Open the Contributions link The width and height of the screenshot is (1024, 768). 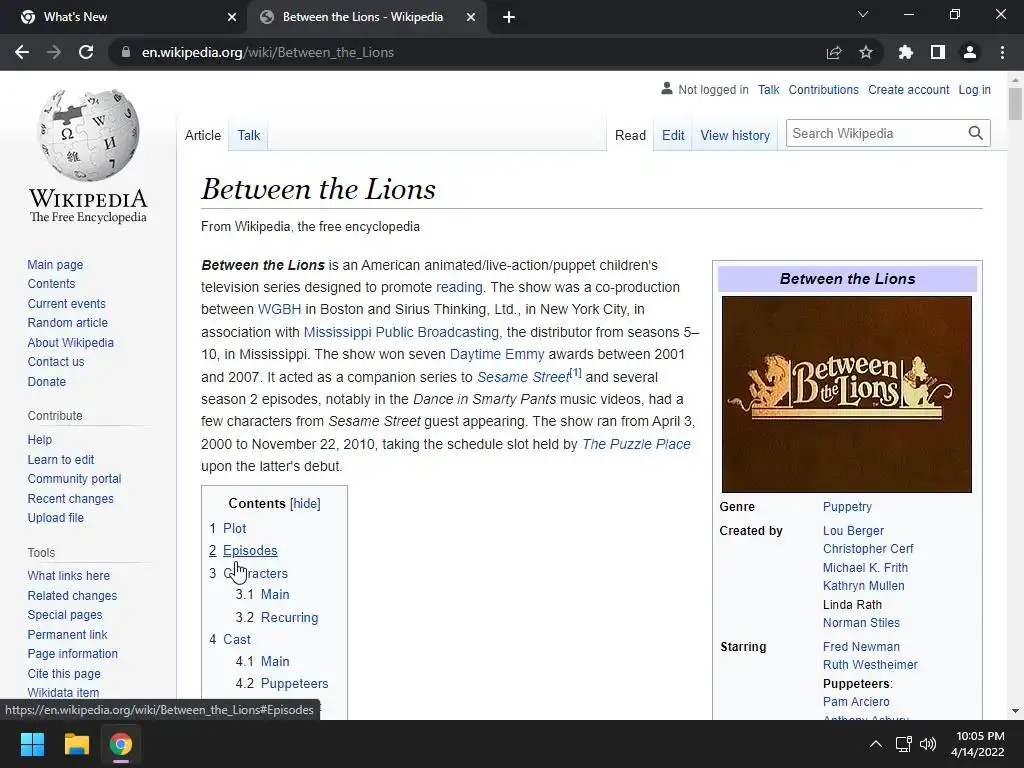824,89
